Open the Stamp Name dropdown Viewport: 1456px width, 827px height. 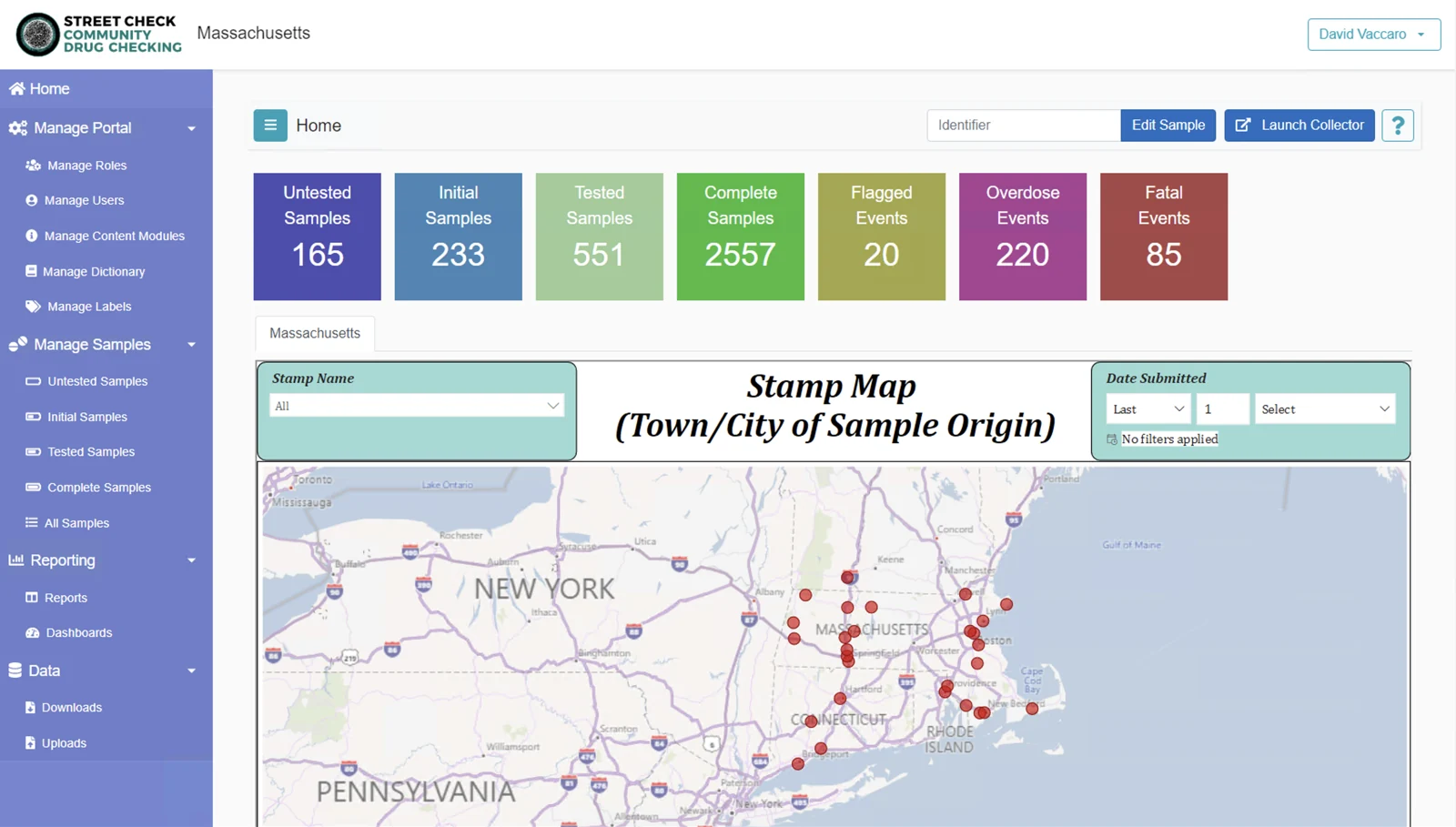(x=417, y=406)
